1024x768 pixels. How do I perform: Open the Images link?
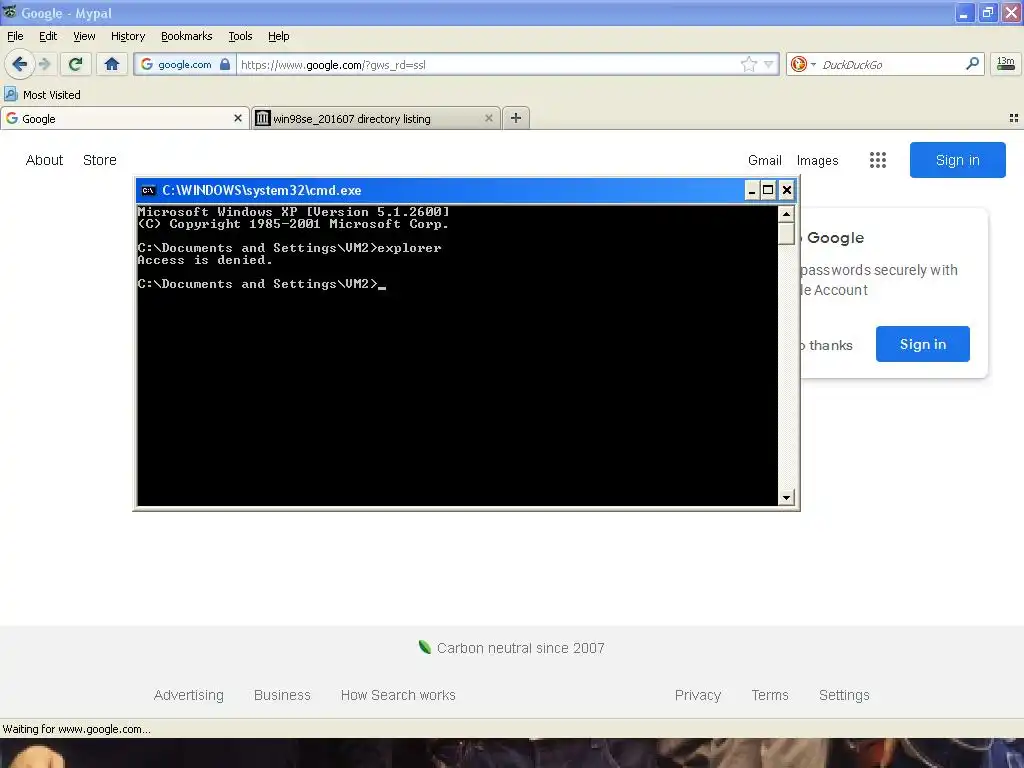[x=817, y=160]
